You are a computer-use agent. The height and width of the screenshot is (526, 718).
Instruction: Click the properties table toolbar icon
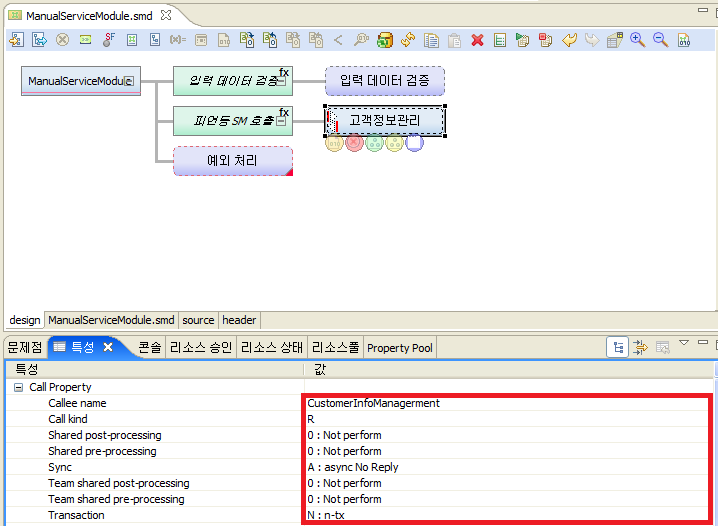(x=615, y=40)
